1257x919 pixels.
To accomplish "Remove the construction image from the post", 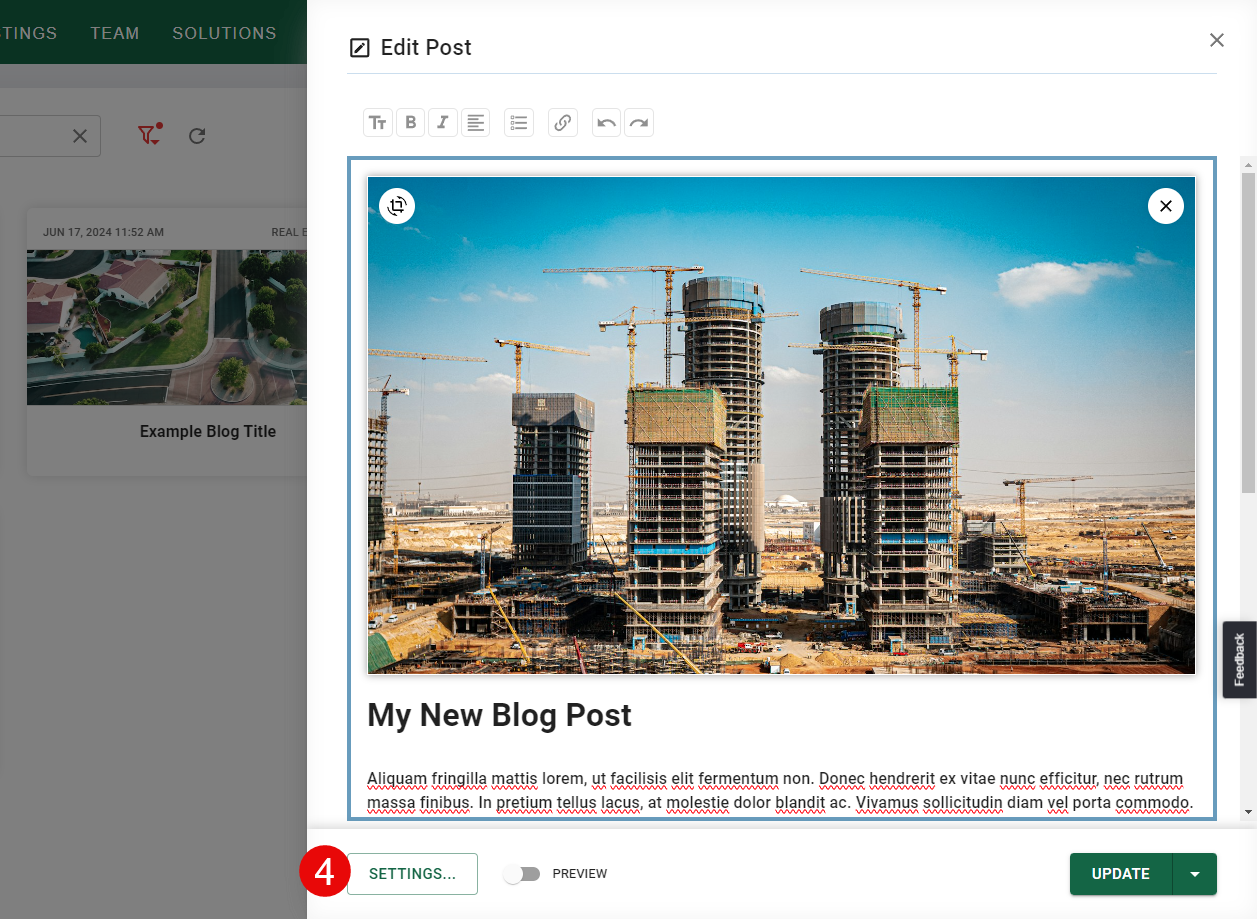I will pyautogui.click(x=1166, y=206).
